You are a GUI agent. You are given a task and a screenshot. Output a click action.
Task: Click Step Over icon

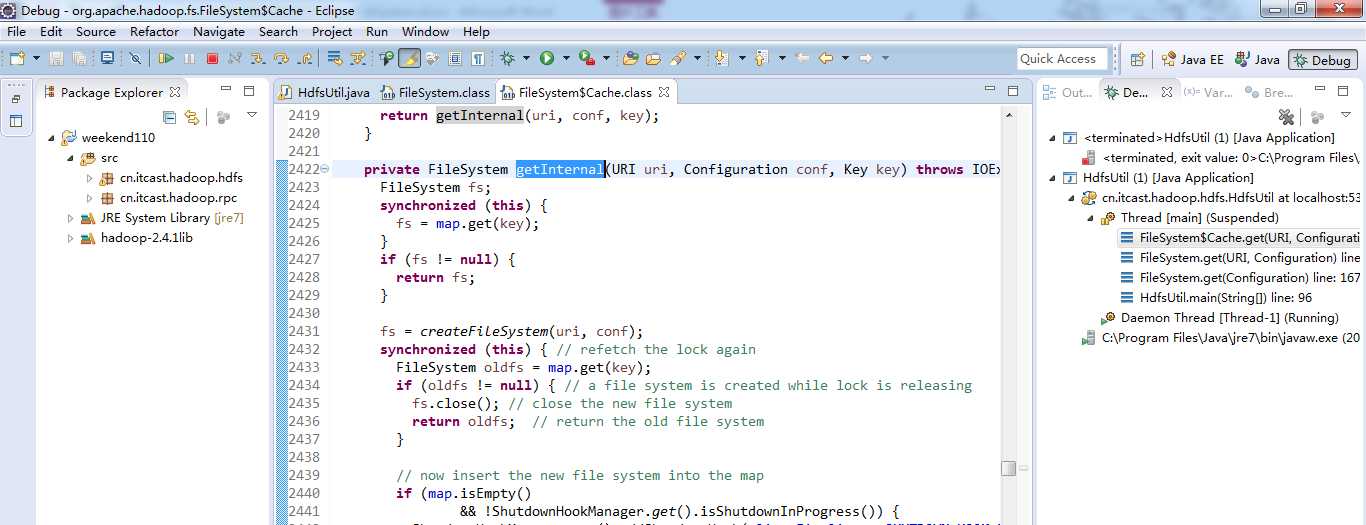click(281, 59)
